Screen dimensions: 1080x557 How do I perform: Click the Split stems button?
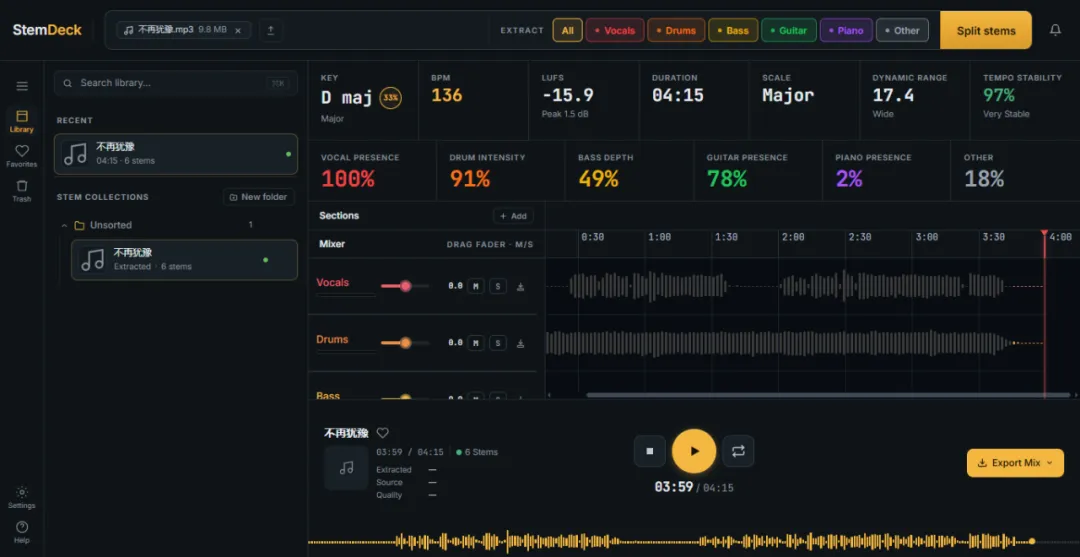[x=986, y=30]
